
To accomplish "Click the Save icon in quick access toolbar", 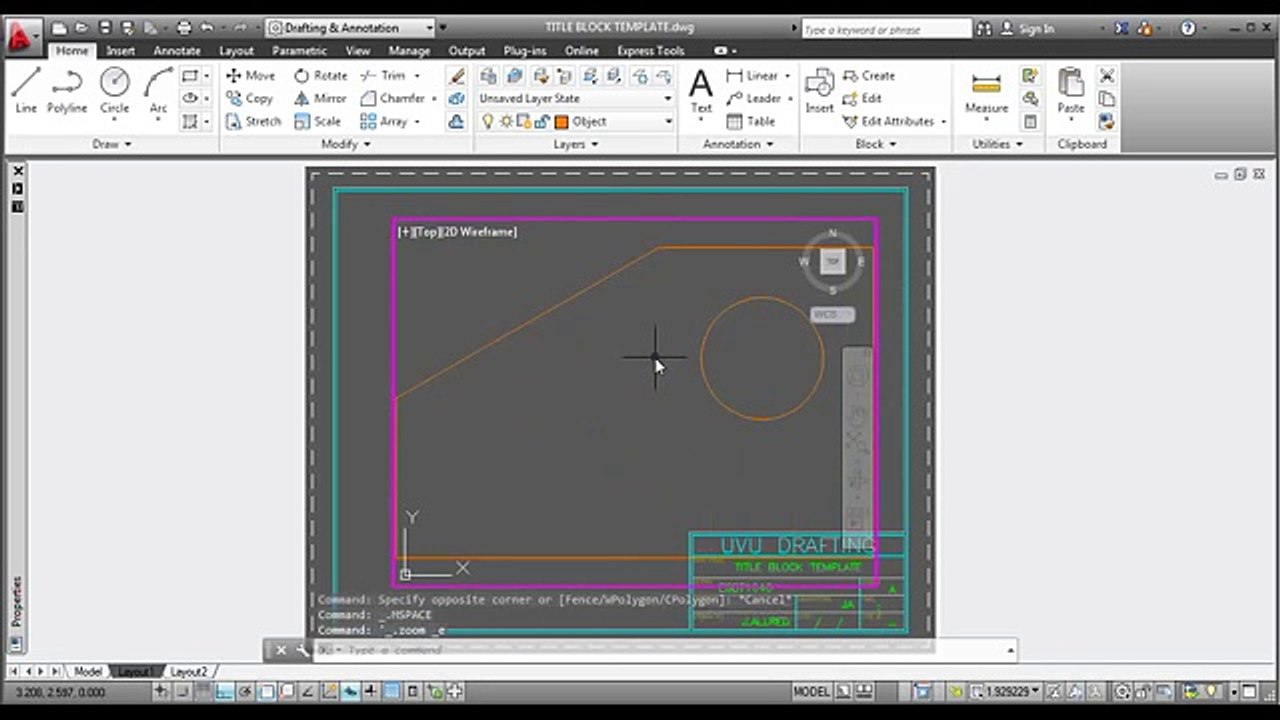I will pos(105,28).
